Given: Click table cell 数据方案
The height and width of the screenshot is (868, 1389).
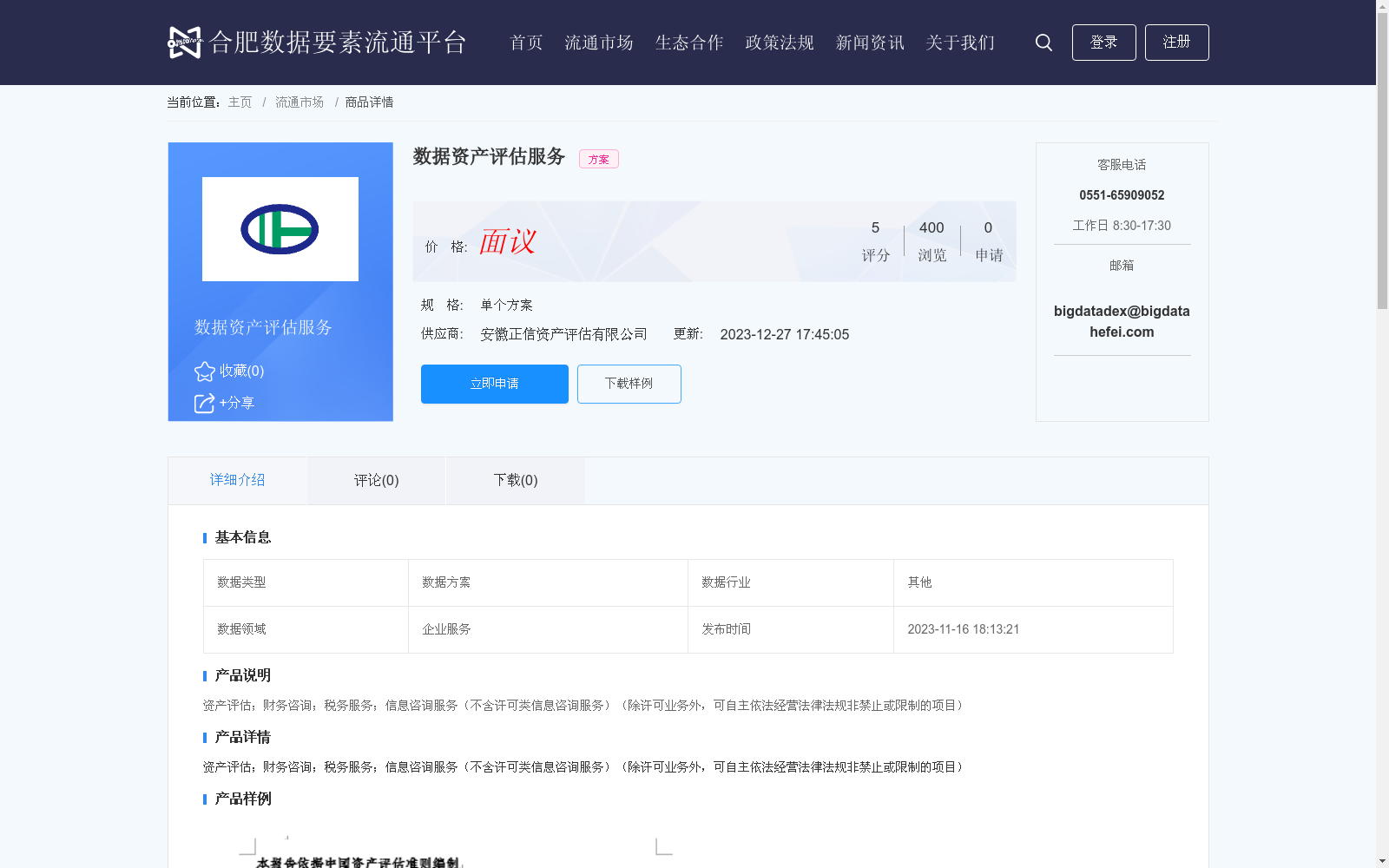Looking at the screenshot, I should (548, 582).
